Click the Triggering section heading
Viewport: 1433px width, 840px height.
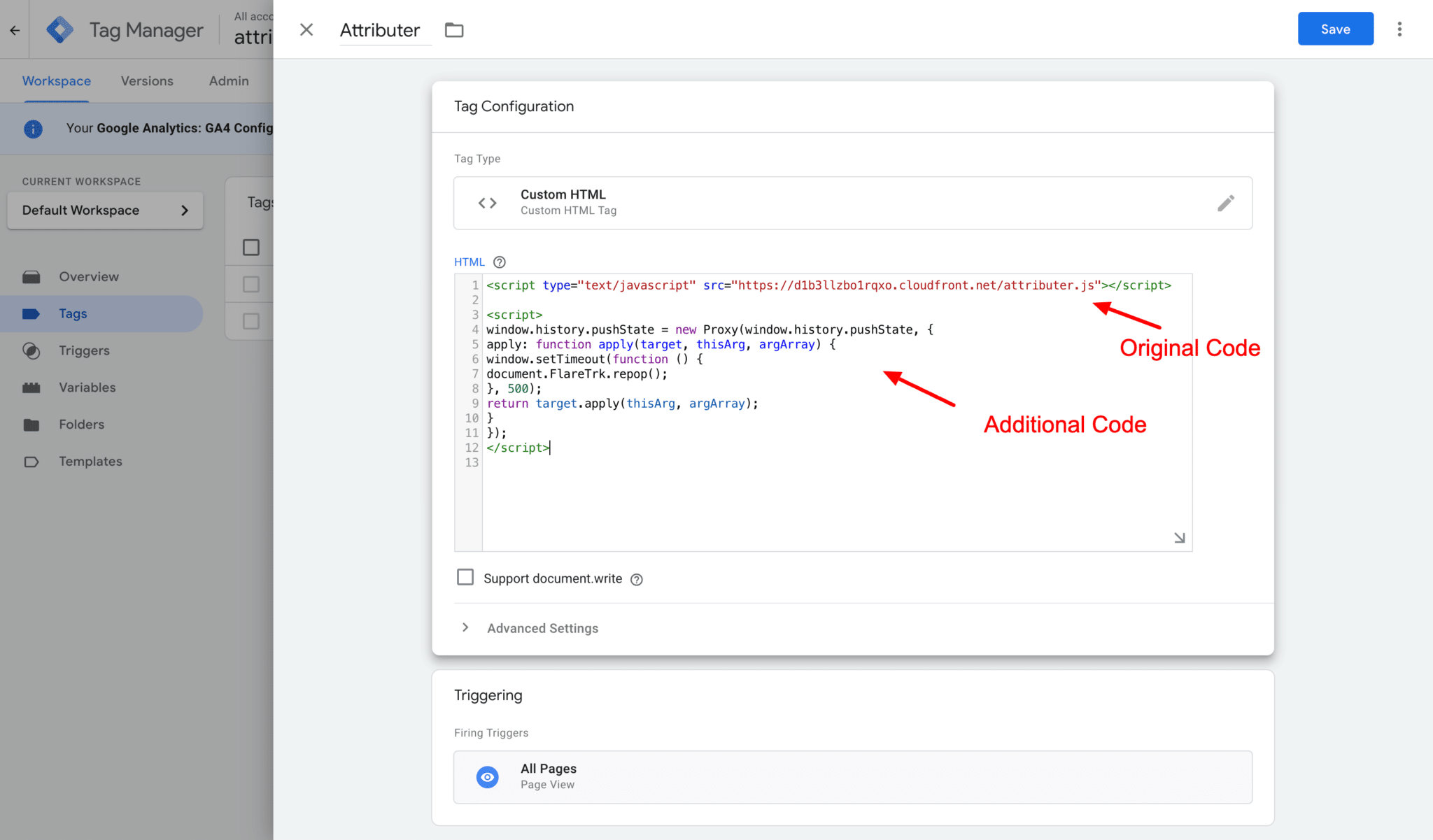[x=488, y=695]
